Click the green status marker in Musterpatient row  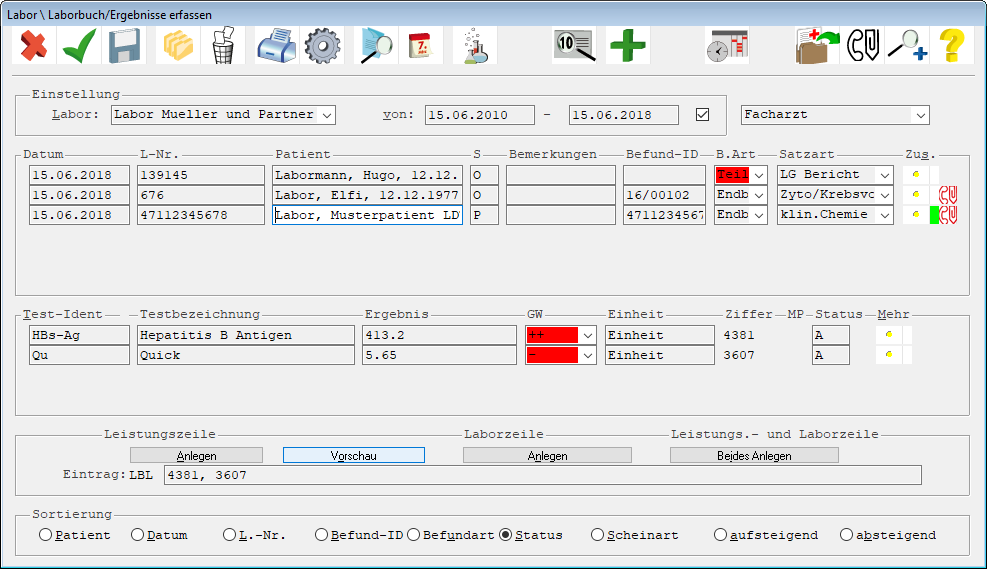[934, 215]
